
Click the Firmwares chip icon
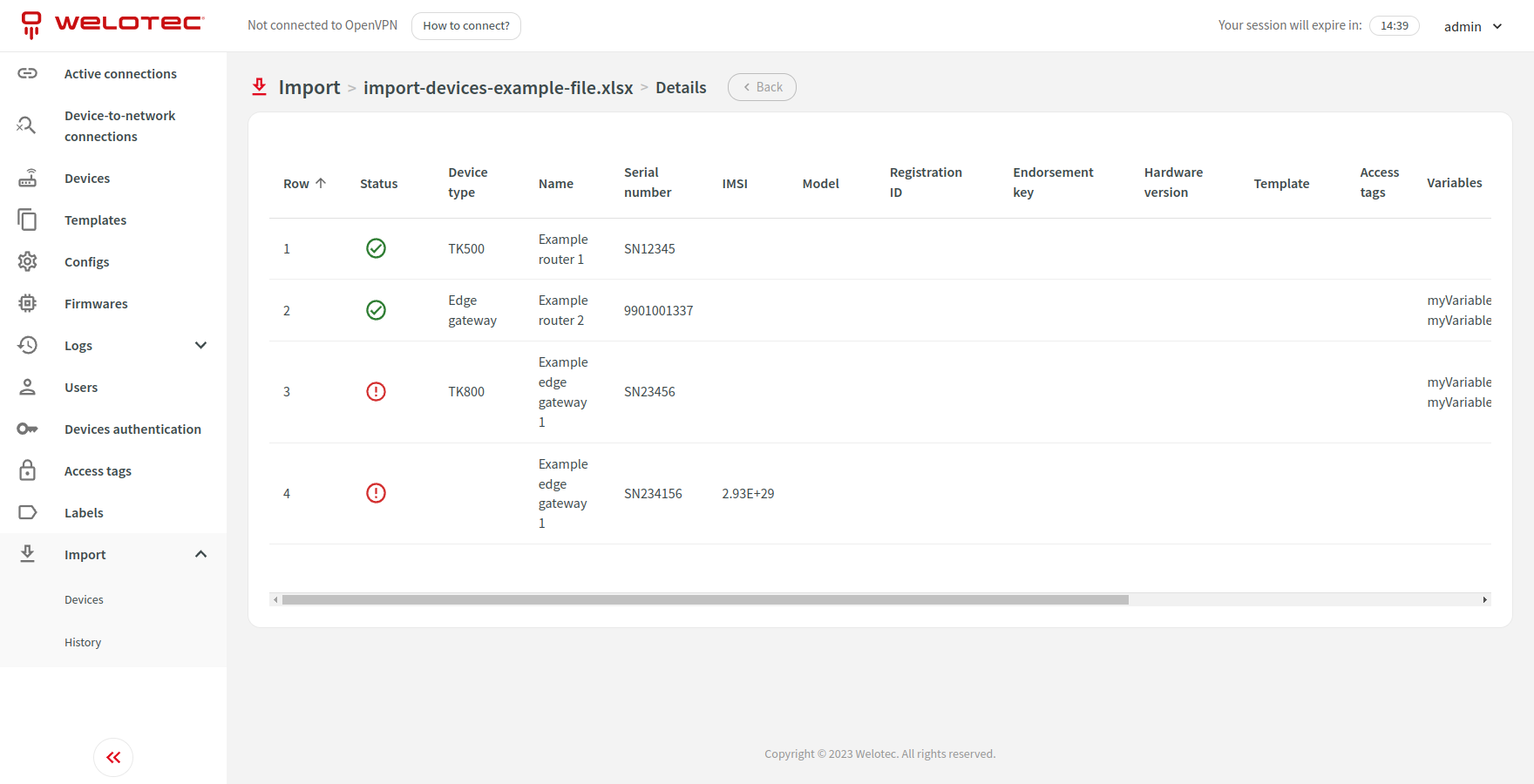click(x=28, y=303)
